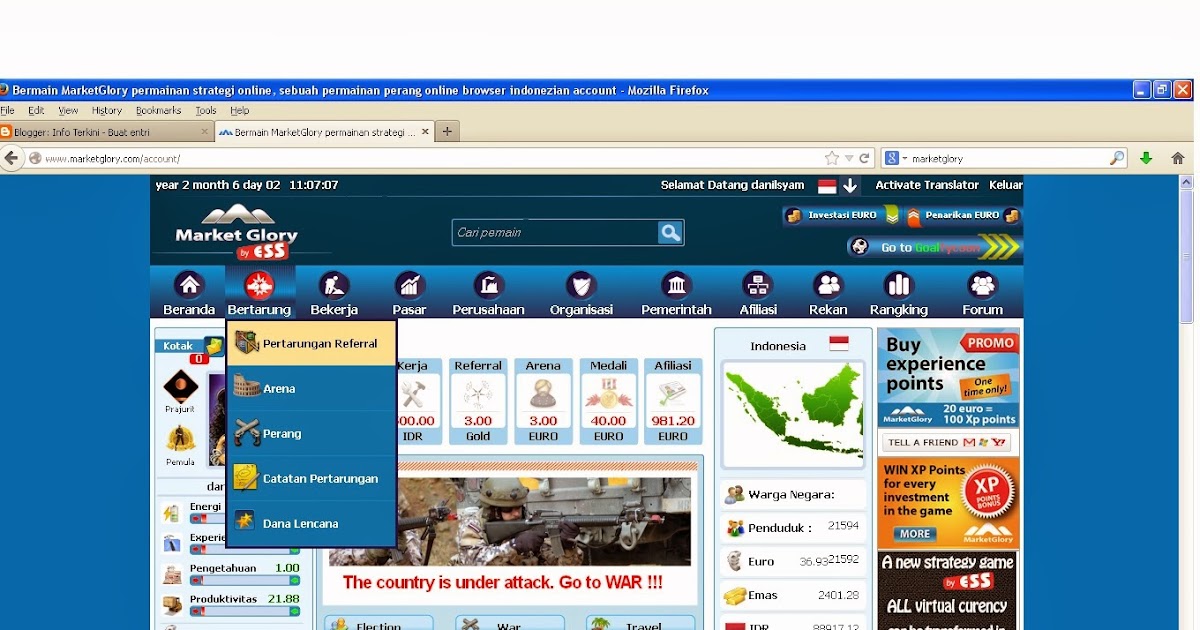Open the URL history dropdown arrow
Image resolution: width=1200 pixels, height=630 pixels.
[x=849, y=158]
